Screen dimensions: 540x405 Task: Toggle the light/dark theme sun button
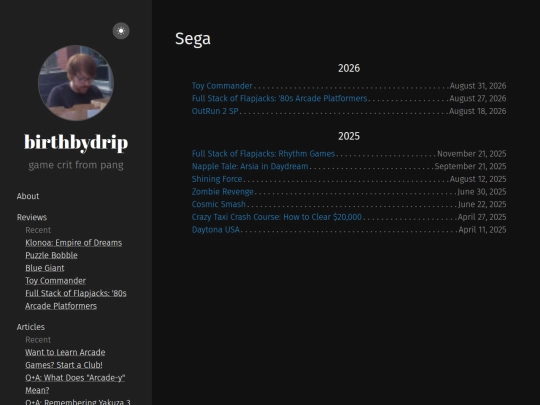[x=121, y=31]
